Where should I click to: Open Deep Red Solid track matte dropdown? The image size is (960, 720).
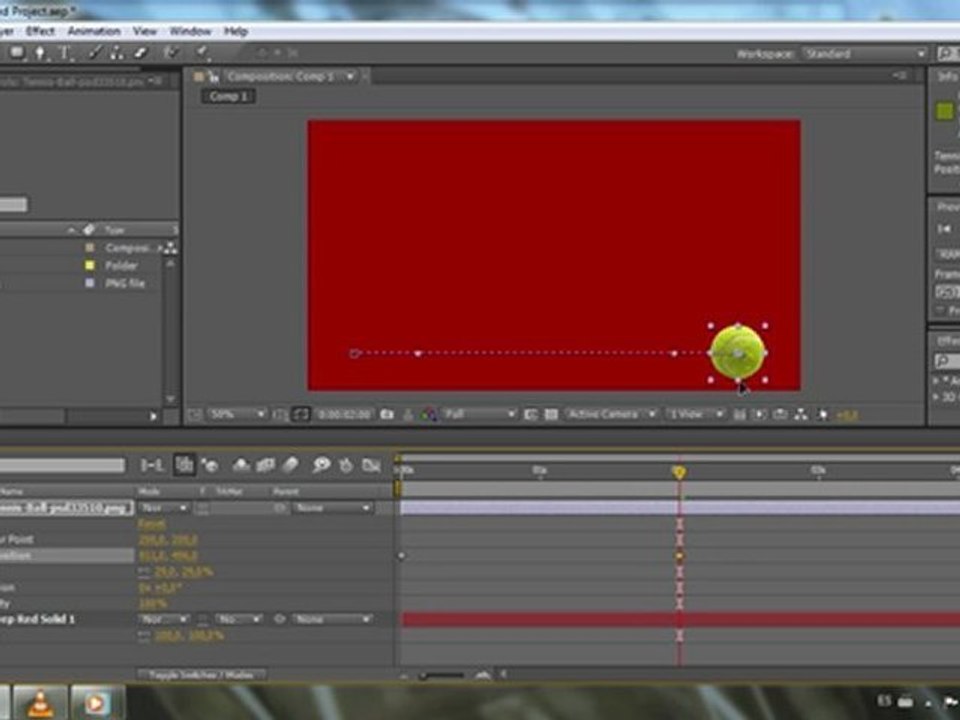[239, 619]
